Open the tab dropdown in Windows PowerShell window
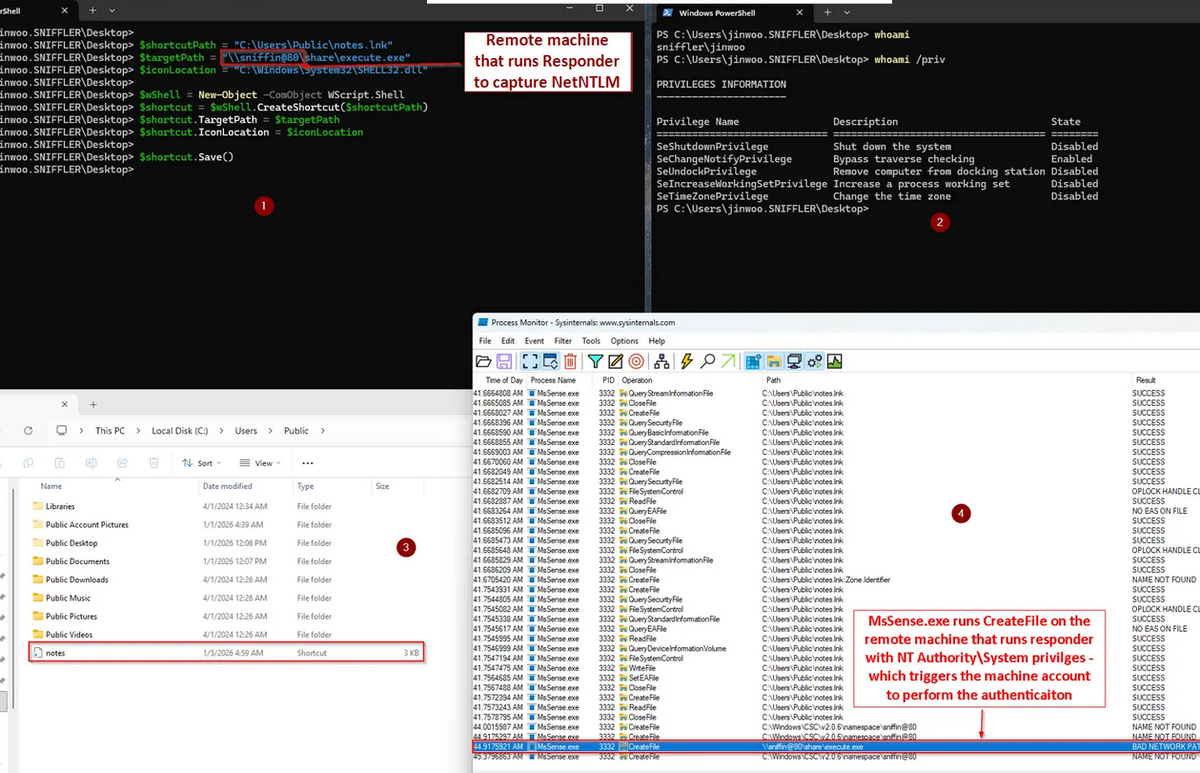The image size is (1200, 773). pyautogui.click(x=847, y=12)
